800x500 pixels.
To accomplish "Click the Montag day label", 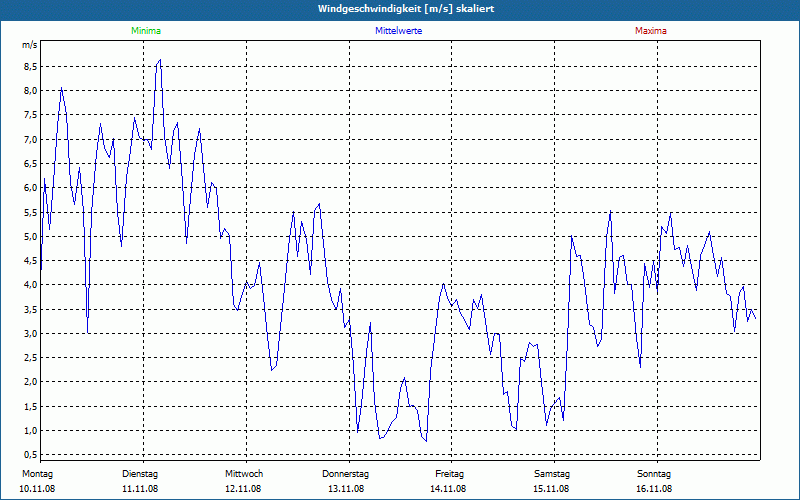I will [x=37, y=474].
